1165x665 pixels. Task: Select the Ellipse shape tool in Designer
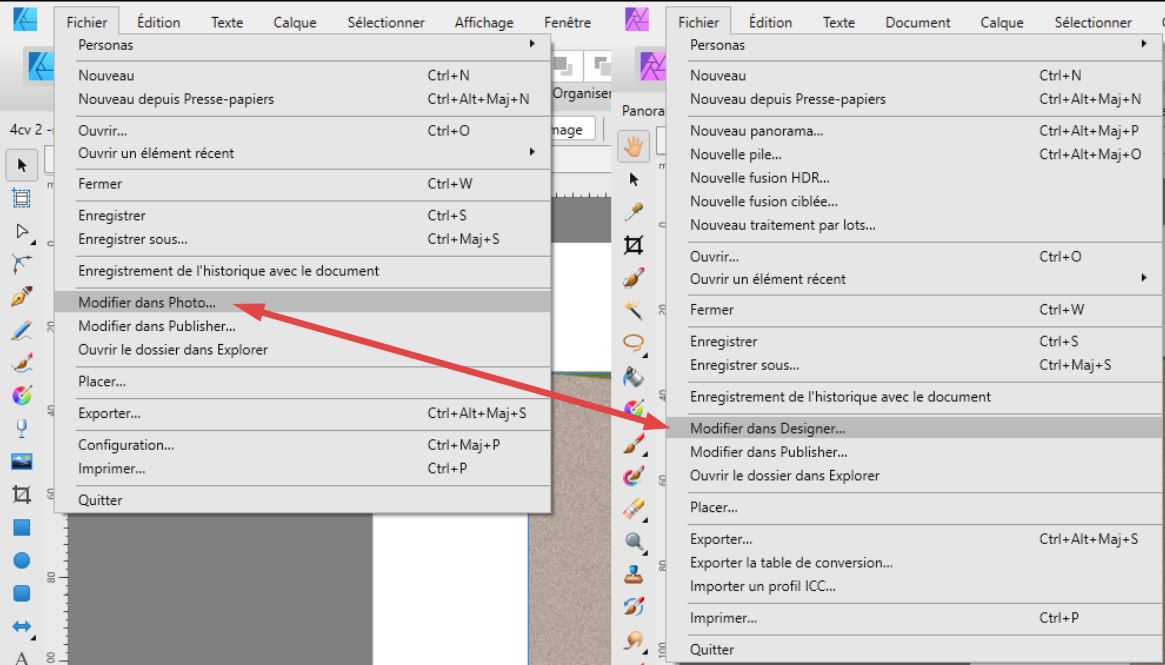[x=22, y=560]
